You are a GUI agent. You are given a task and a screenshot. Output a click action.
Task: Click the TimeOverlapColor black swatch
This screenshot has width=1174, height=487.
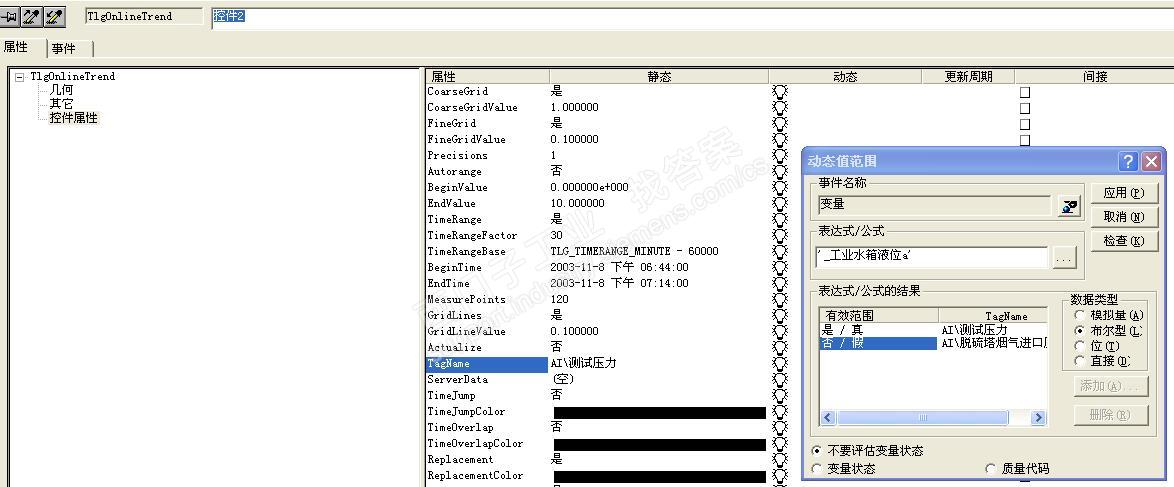(x=660, y=445)
